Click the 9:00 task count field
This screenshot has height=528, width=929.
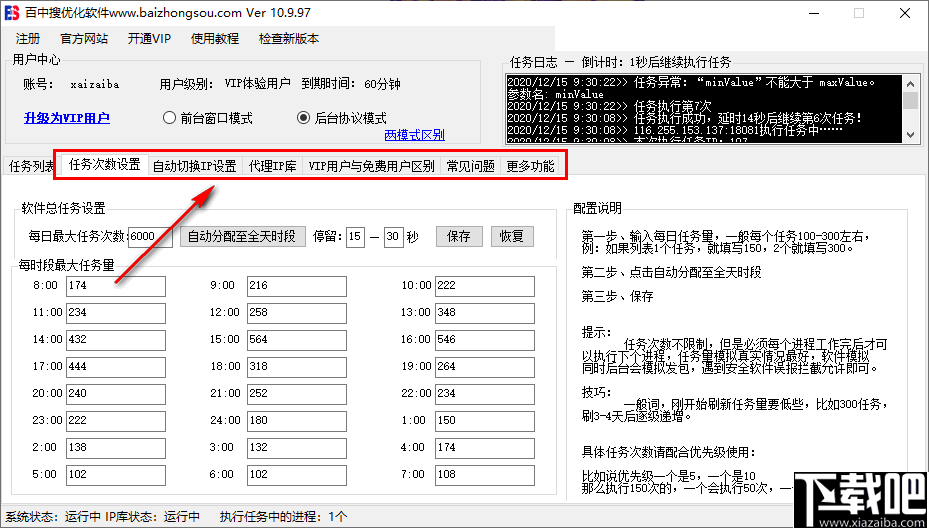(297, 286)
